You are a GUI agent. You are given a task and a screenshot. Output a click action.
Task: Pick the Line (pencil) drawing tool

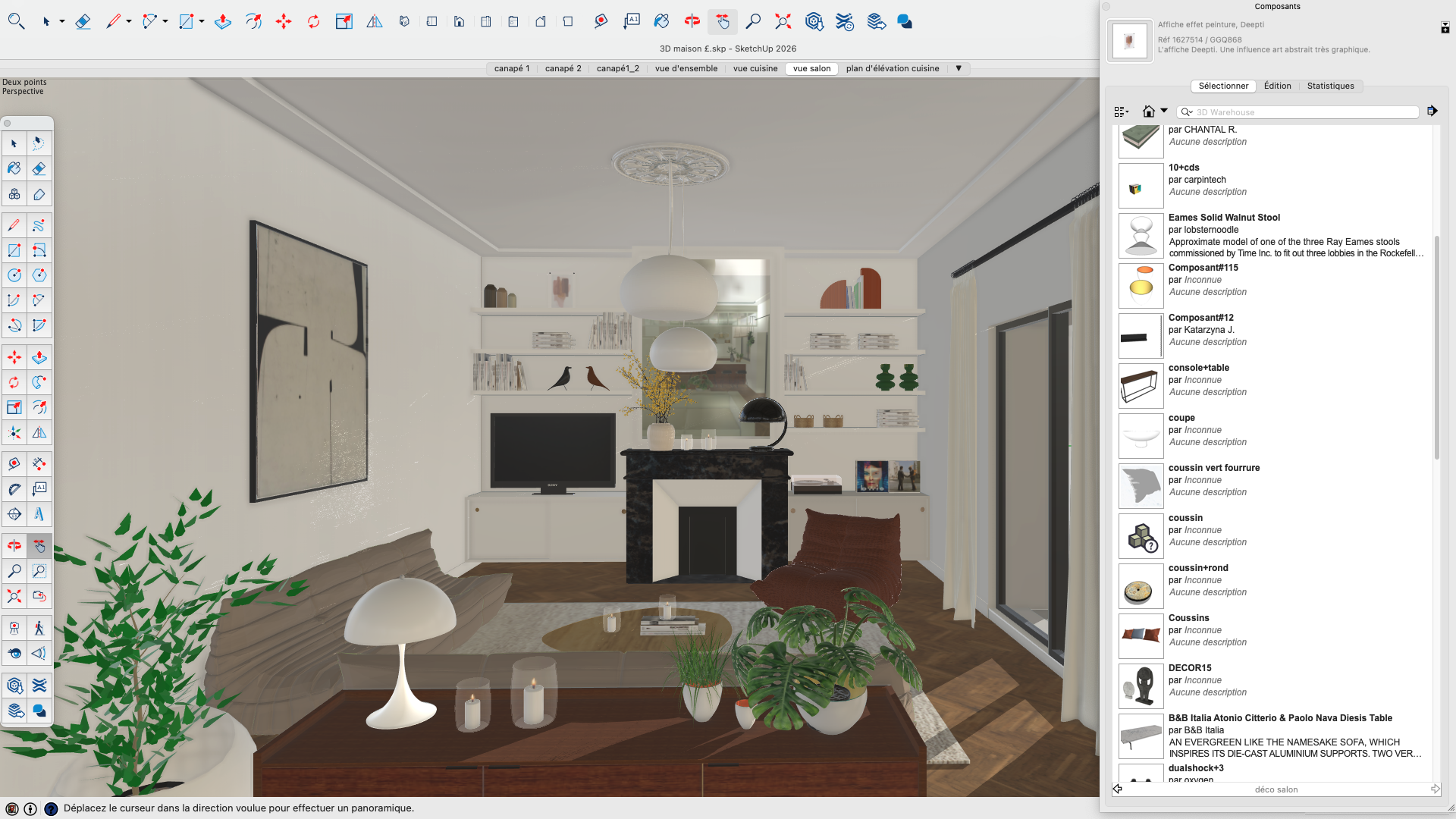pyautogui.click(x=114, y=21)
